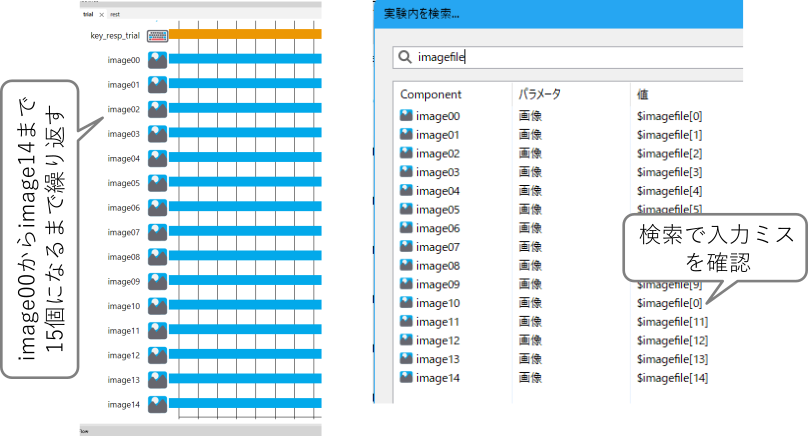This screenshot has width=808, height=436.
Task: Click image12 icon in search results
Action: (x=406, y=340)
